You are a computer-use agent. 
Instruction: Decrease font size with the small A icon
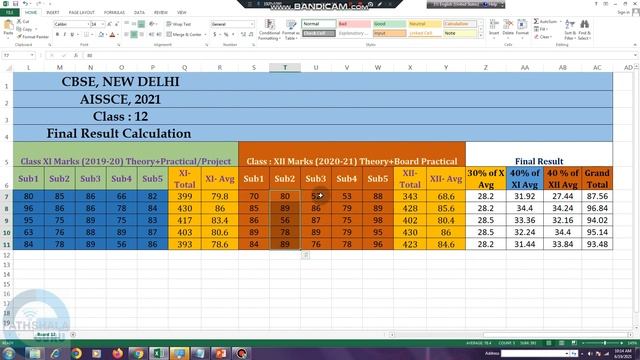tap(116, 24)
